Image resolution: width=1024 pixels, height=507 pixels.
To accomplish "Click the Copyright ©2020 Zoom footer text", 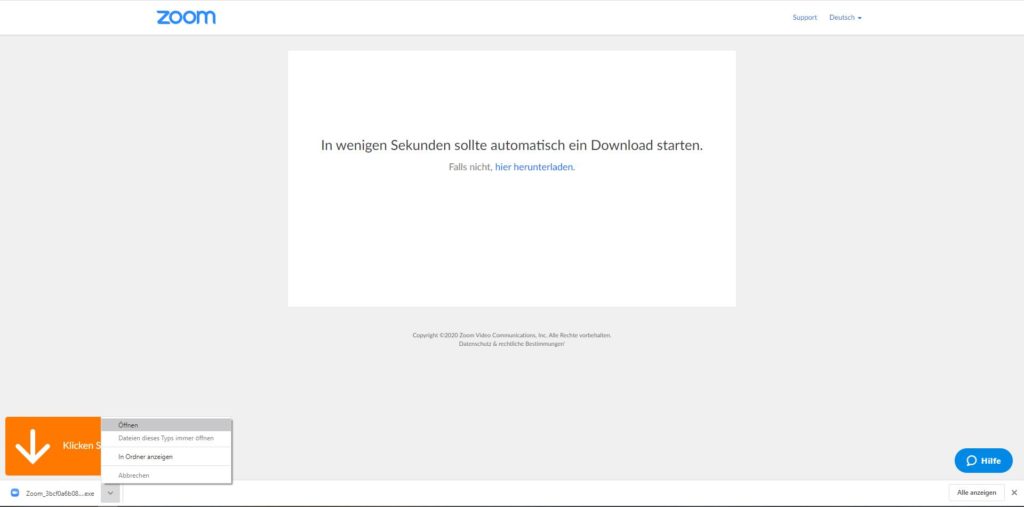I will pyautogui.click(x=511, y=335).
